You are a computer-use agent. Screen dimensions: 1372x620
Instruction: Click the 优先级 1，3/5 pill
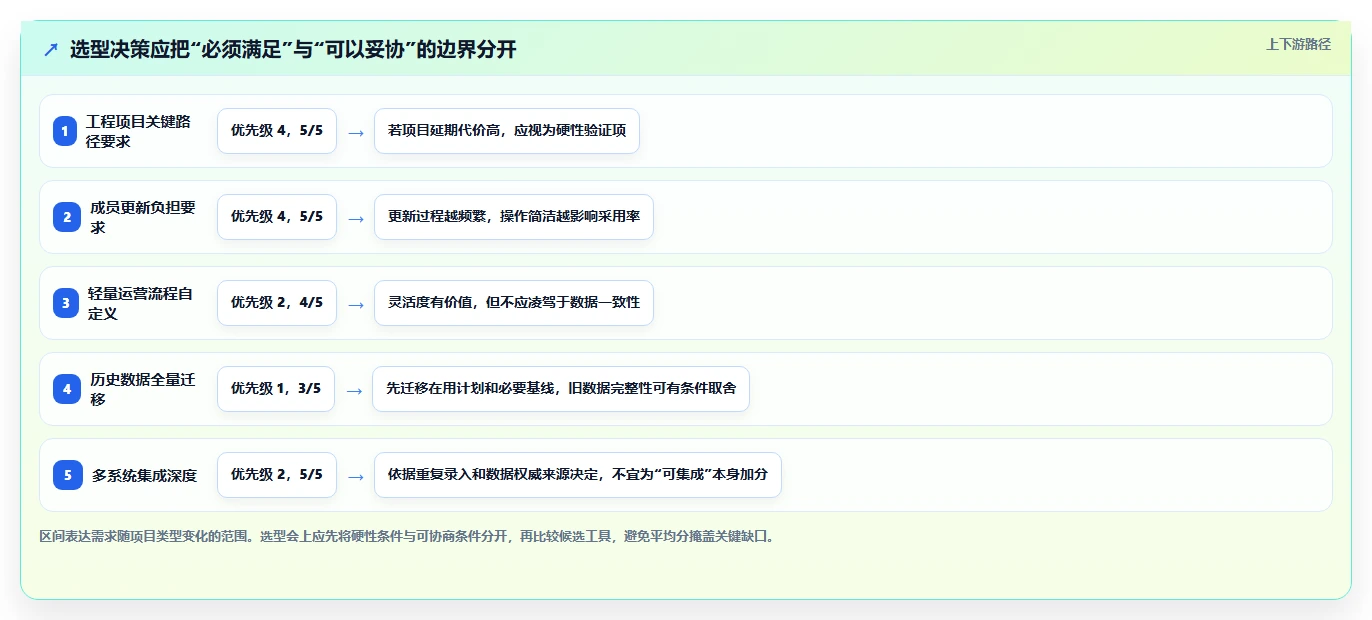[276, 389]
